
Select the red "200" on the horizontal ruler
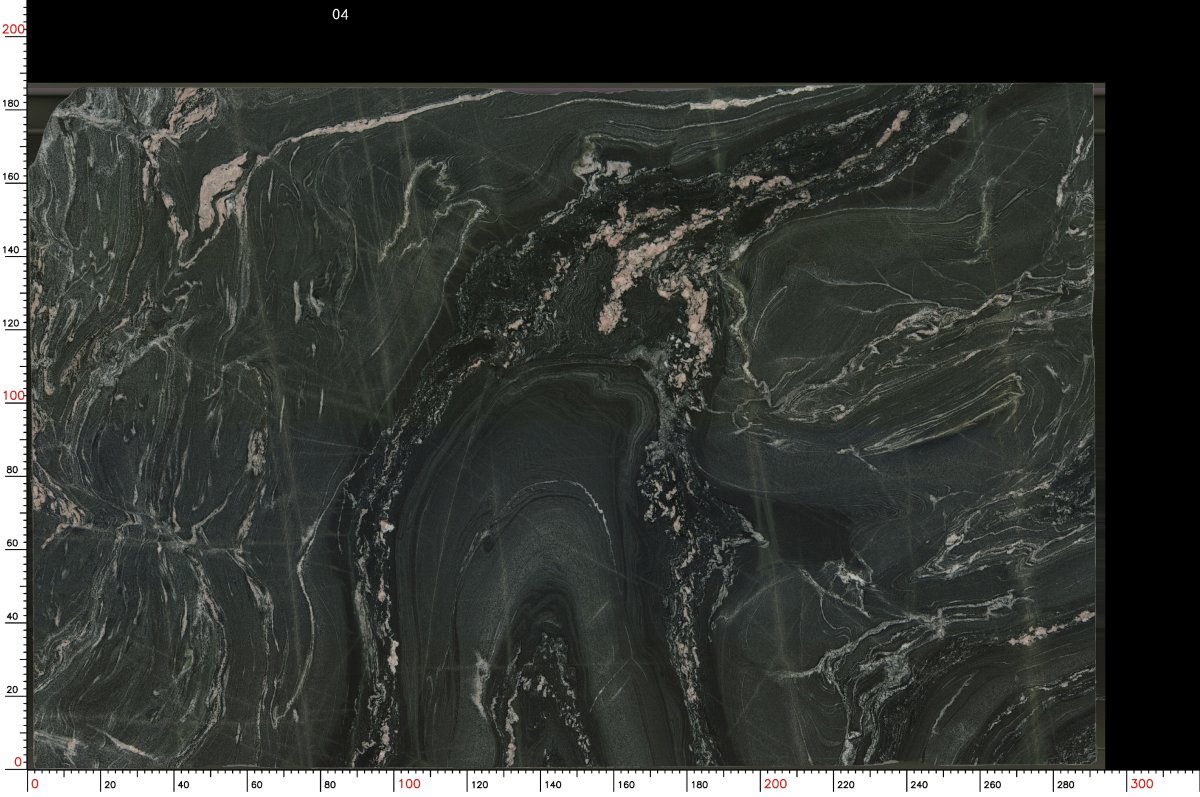tap(775, 783)
